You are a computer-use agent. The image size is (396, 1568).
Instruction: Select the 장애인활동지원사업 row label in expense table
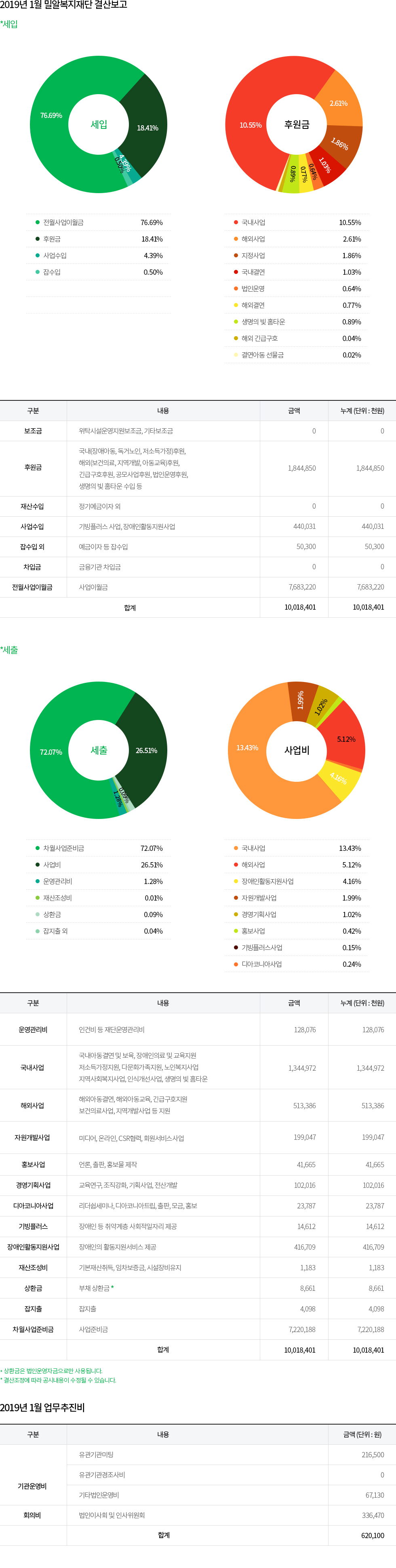[x=33, y=1247]
